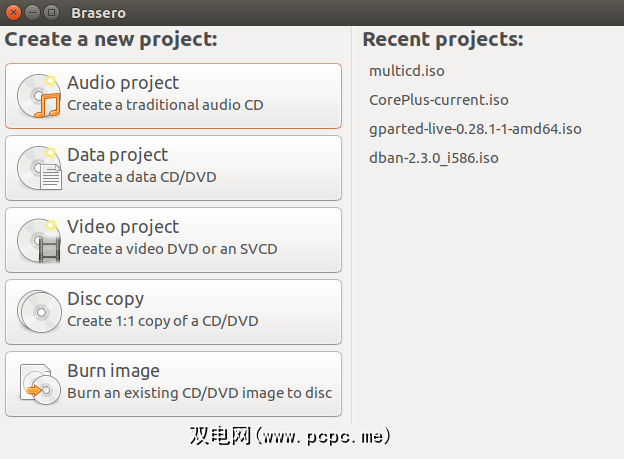This screenshot has width=624, height=459.
Task: Choose Disc copy option
Action: tap(173, 311)
